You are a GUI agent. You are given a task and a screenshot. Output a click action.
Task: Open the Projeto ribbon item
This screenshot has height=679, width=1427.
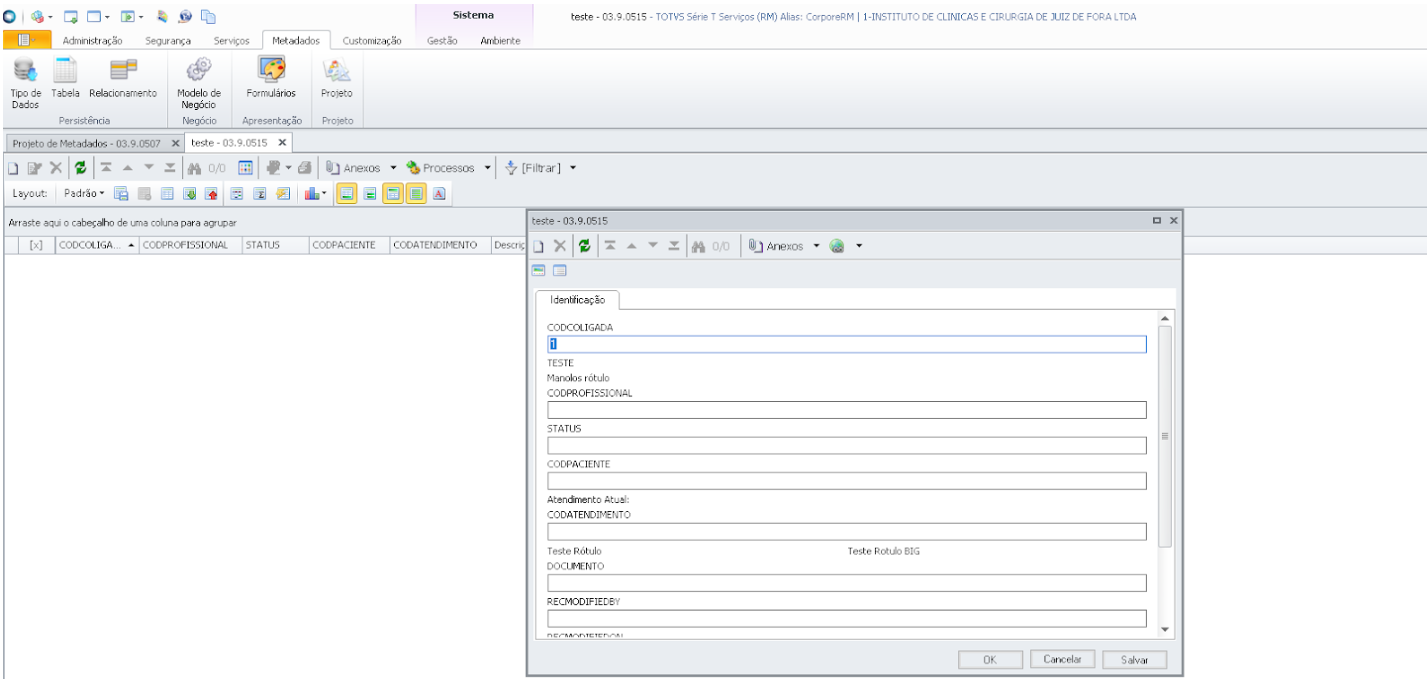point(336,77)
